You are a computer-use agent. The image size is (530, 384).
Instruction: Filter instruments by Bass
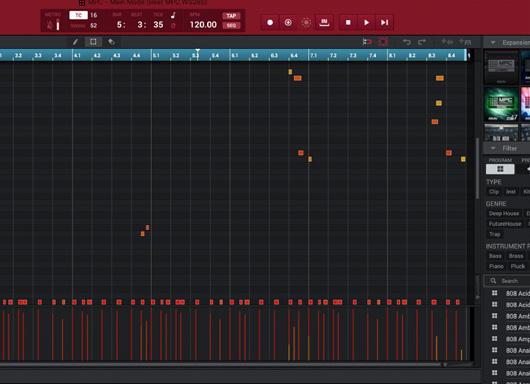(x=495, y=256)
